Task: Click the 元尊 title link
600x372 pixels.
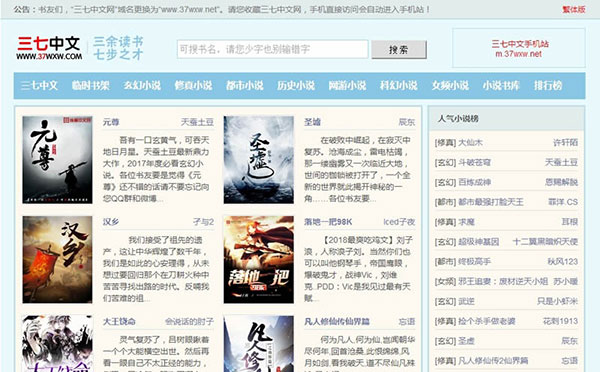Action: pyautogui.click(x=111, y=122)
